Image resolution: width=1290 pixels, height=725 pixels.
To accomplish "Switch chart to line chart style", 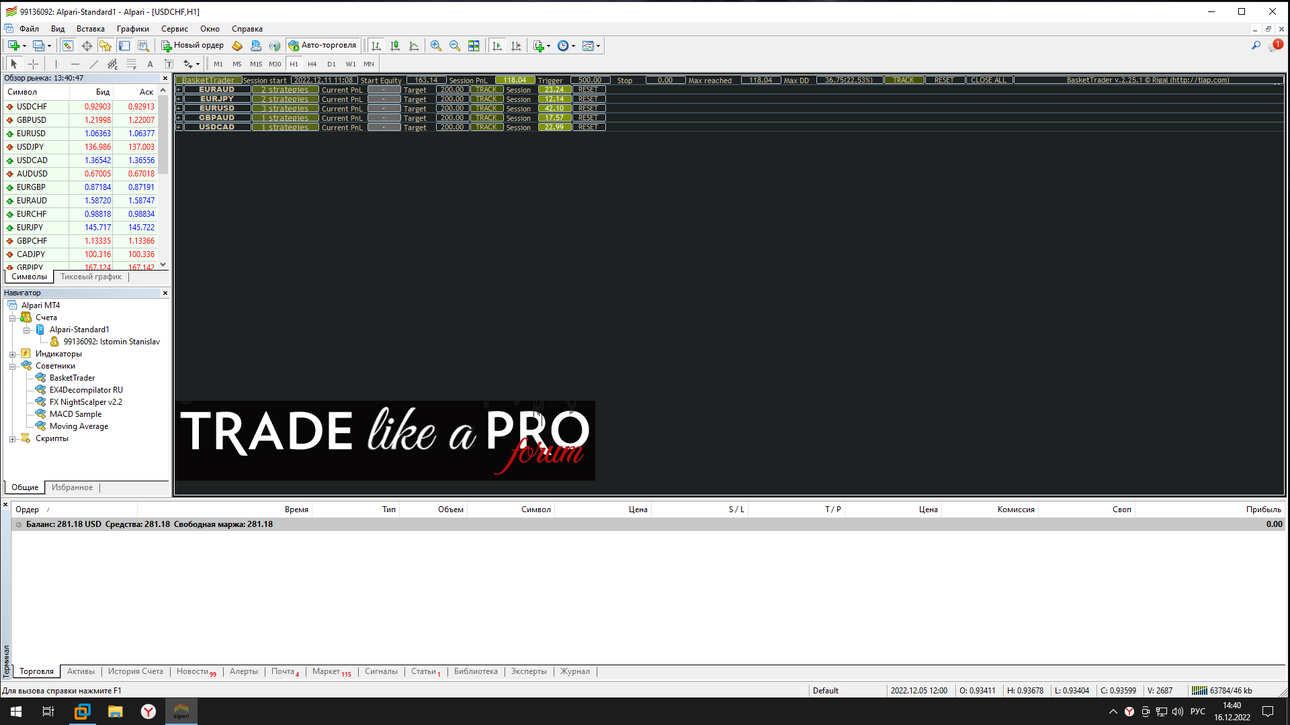I will click(x=414, y=45).
